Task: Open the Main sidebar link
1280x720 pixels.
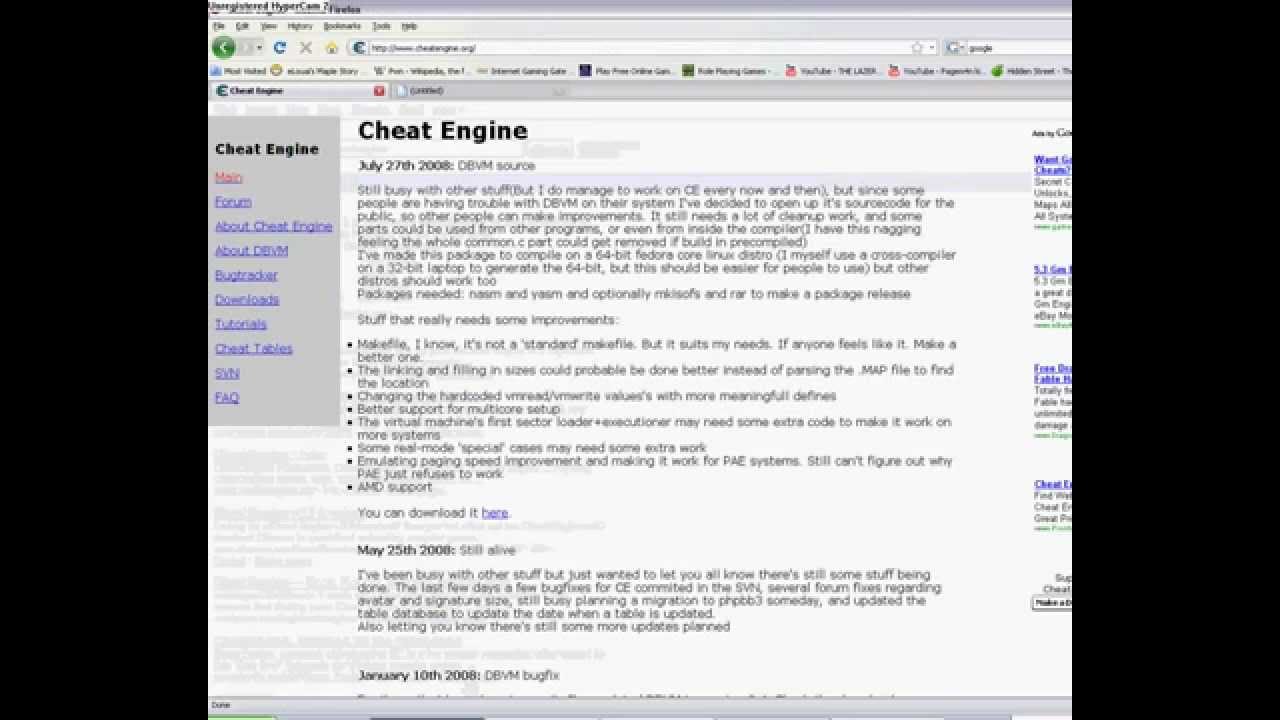Action: click(228, 177)
